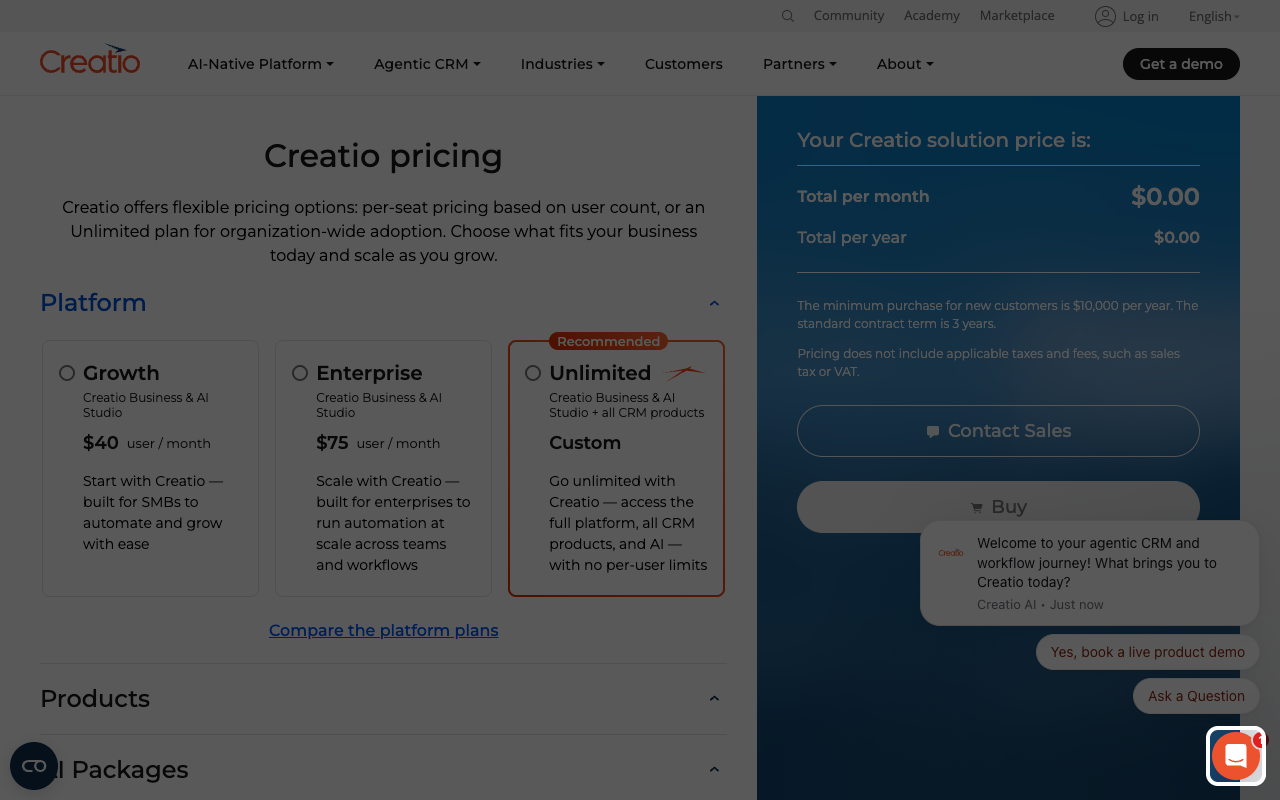This screenshot has width=1280, height=800.
Task: Open the Community link in top bar
Action: 849,16
